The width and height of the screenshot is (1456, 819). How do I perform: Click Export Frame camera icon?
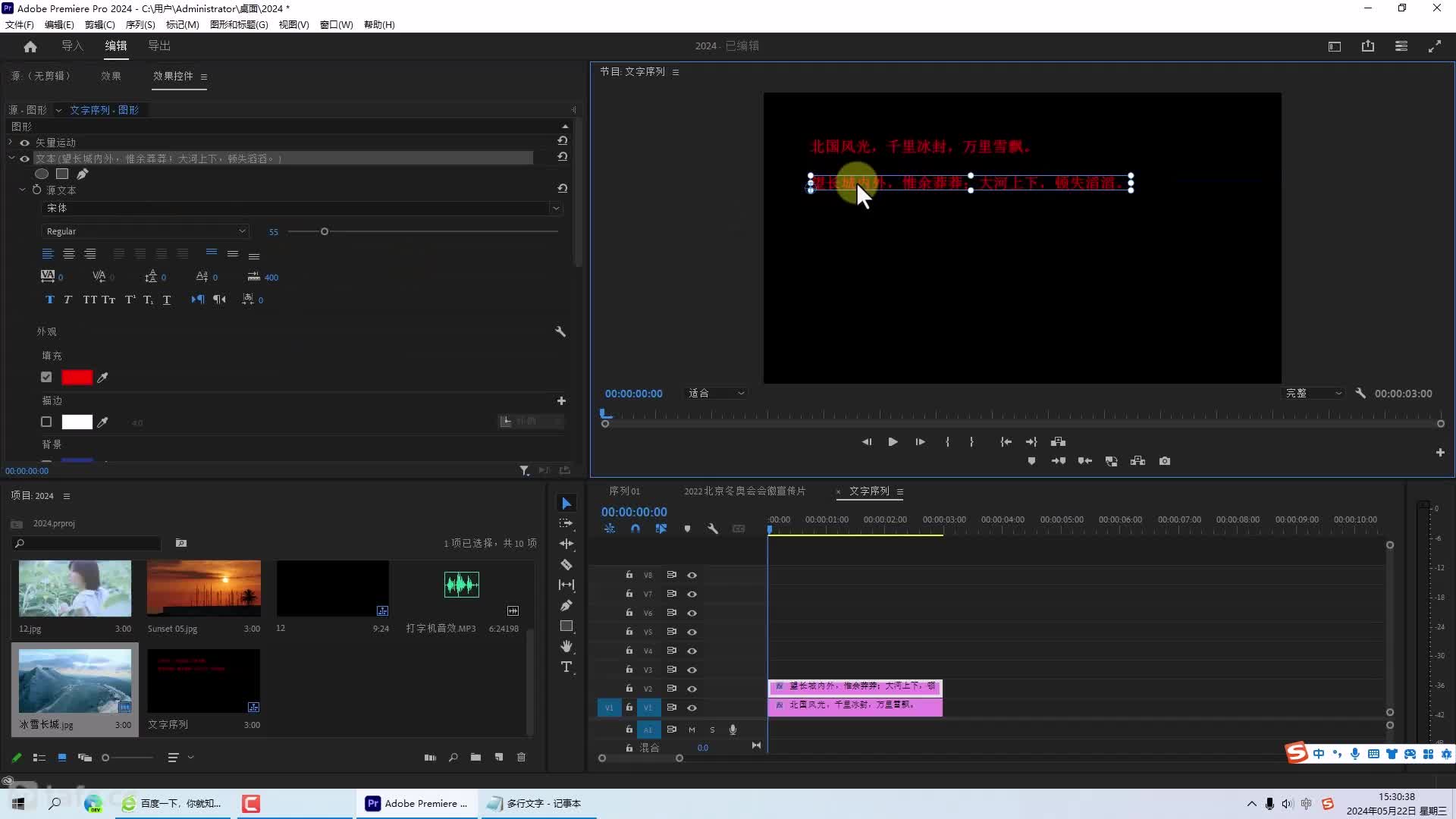1165,461
